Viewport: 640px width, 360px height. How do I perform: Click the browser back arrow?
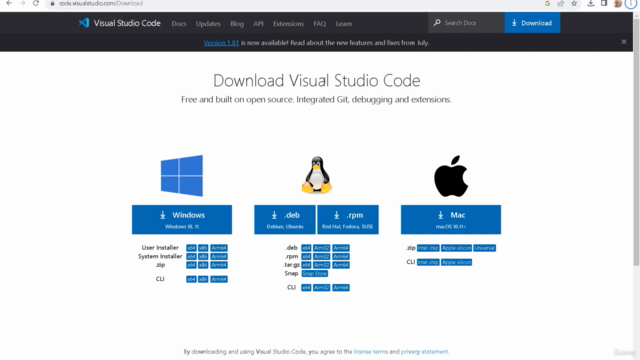[9, 3]
